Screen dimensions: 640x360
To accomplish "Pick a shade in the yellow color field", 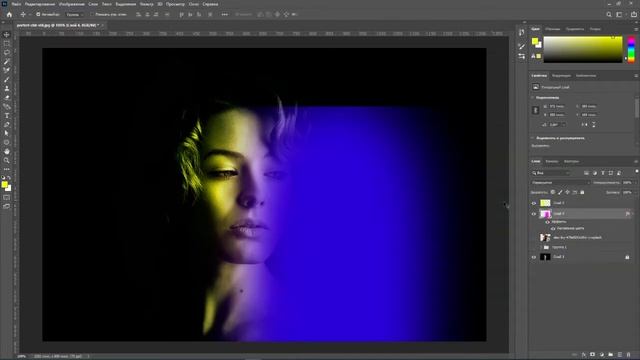I will click(x=583, y=49).
